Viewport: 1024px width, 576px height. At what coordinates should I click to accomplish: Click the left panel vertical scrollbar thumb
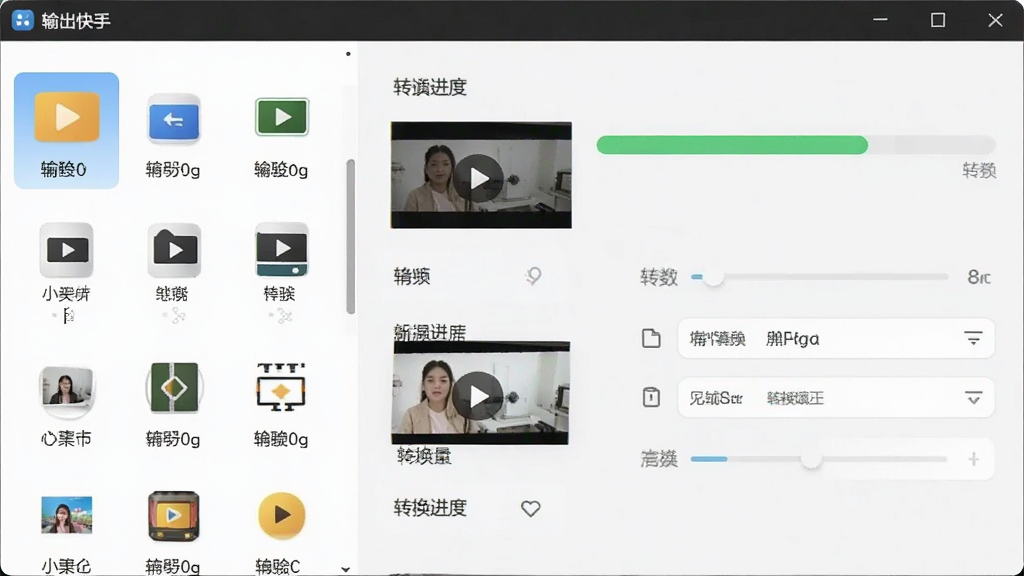351,236
